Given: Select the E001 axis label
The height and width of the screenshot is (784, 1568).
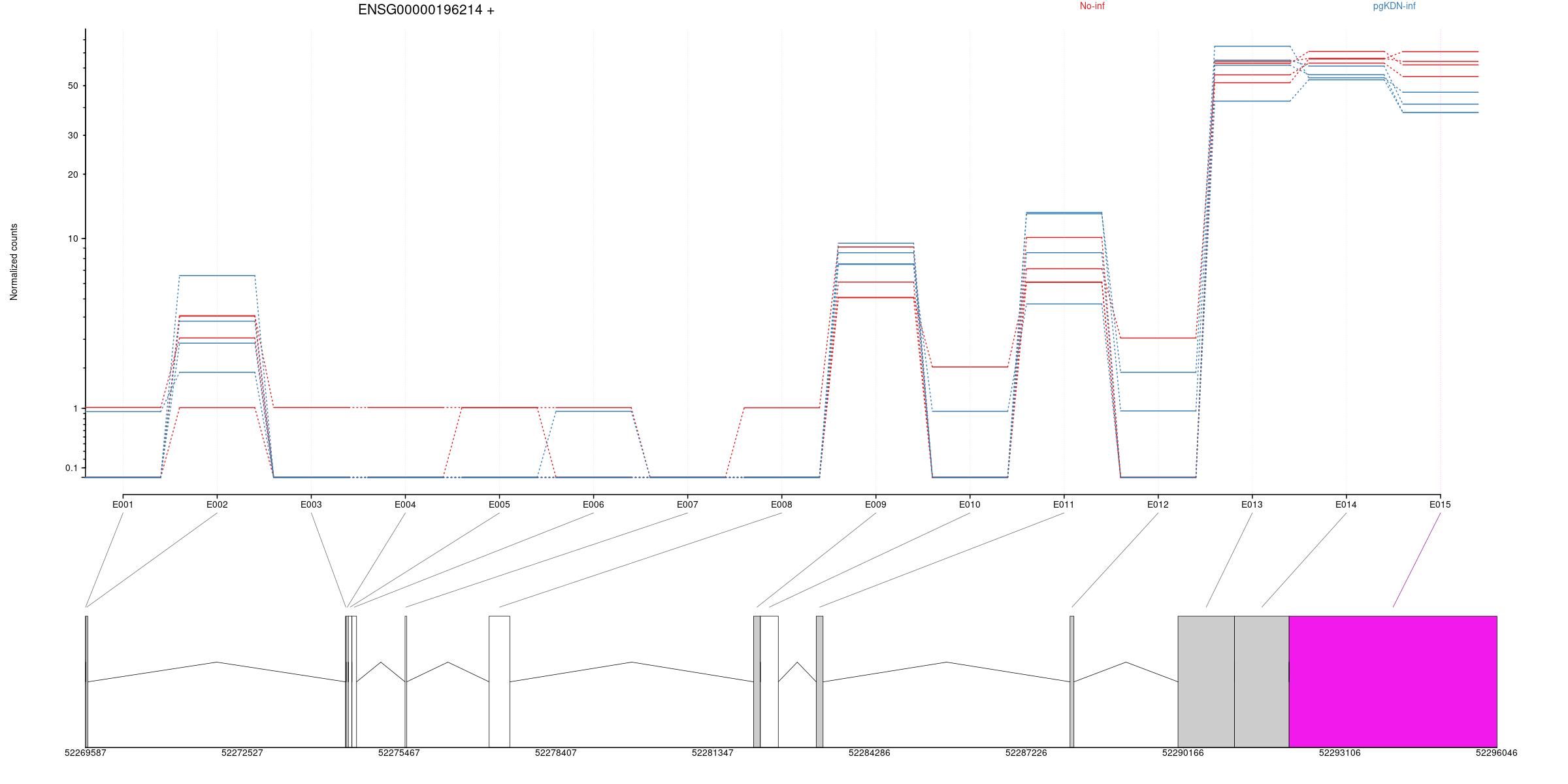Looking at the screenshot, I should click(123, 504).
